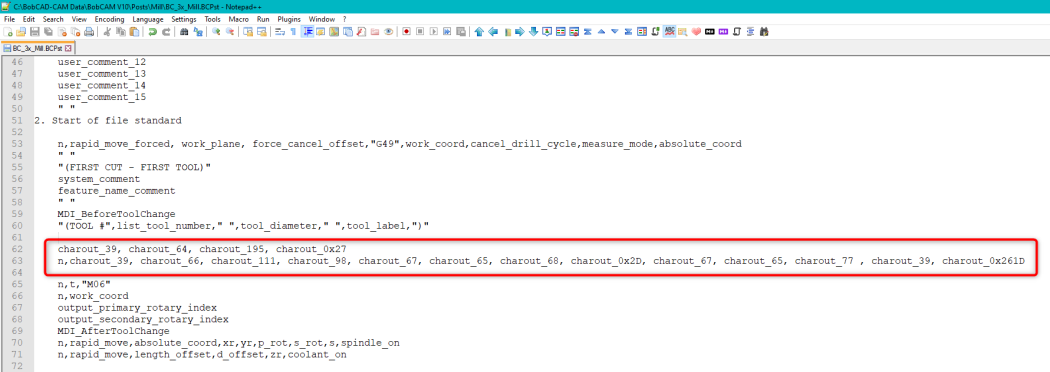Toggle show all characters pilcrow icon
1050x372 pixels.
(293, 31)
